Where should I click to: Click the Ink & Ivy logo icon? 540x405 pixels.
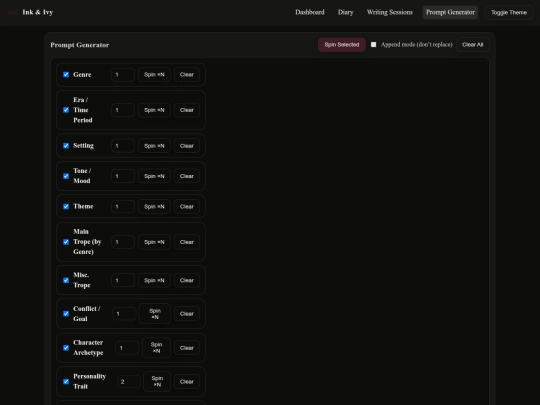tap(12, 12)
